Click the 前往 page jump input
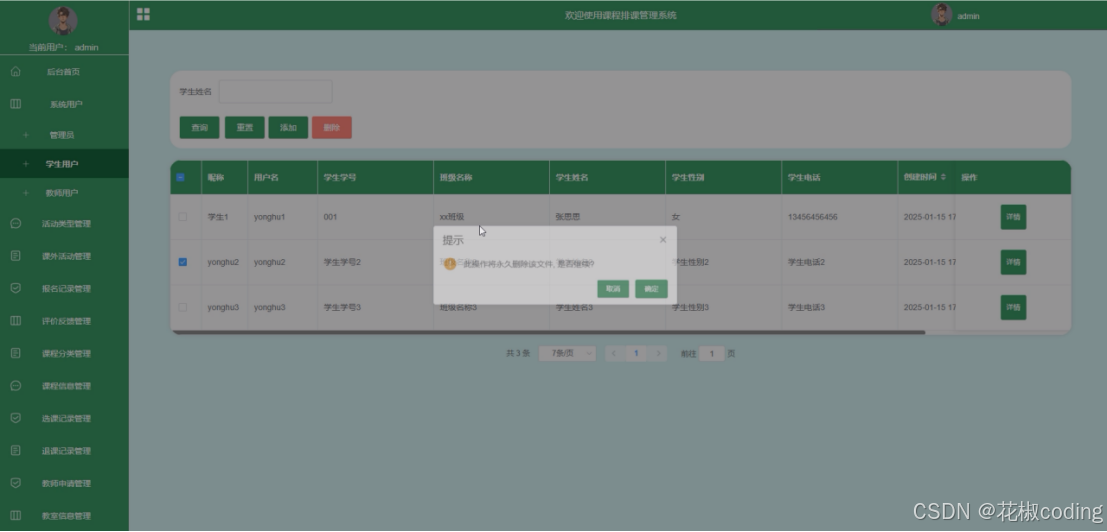This screenshot has height=532, width=1107. coord(712,353)
